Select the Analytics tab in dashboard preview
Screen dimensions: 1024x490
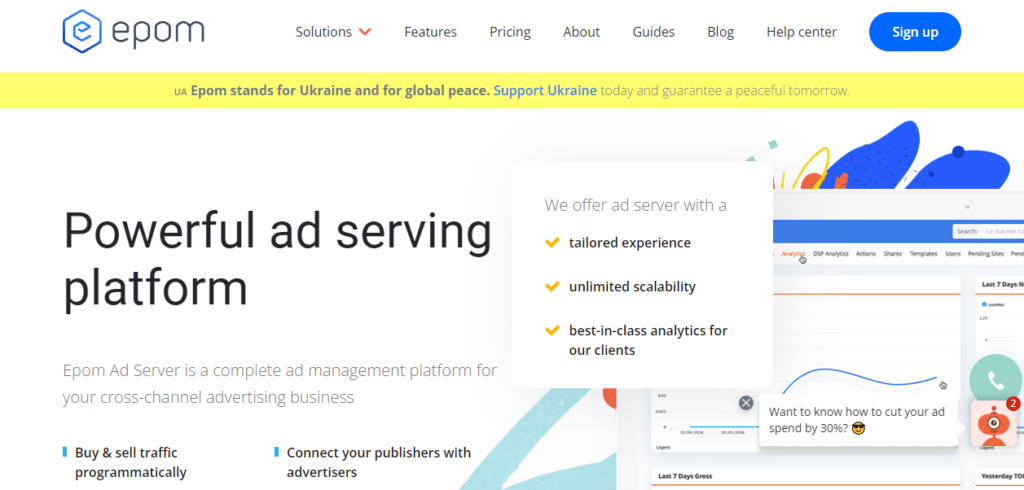793,254
